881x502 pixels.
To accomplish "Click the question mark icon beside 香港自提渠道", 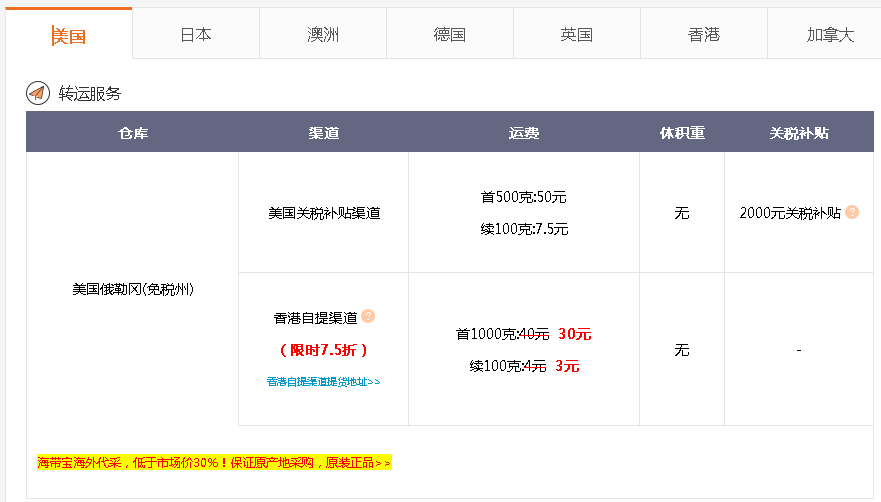I will click(x=368, y=317).
